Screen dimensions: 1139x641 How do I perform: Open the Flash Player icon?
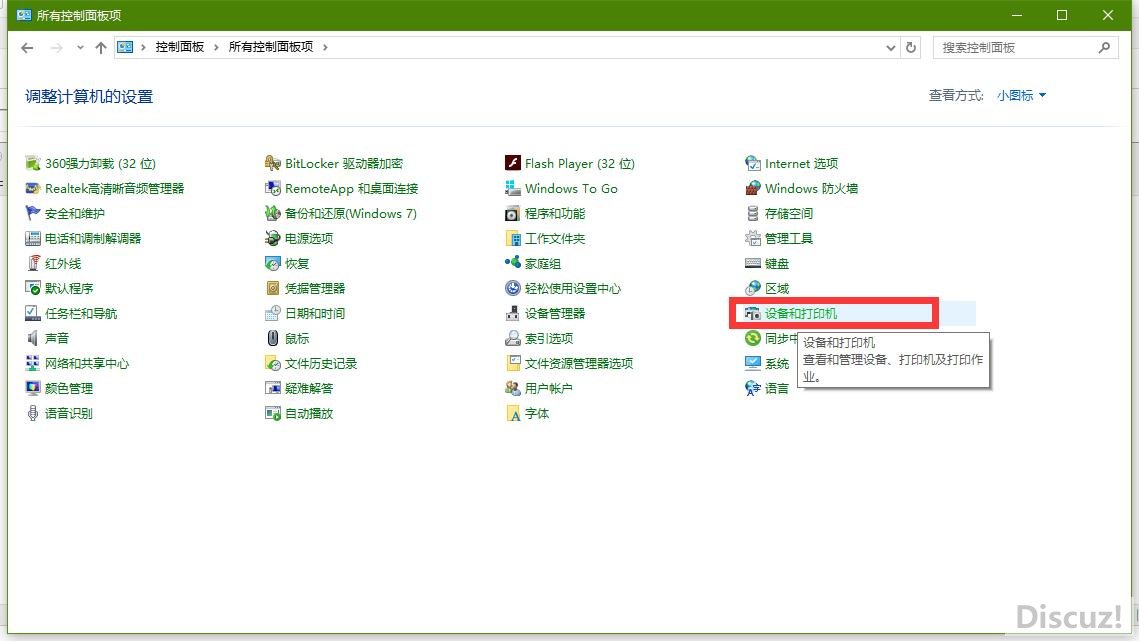coord(513,164)
